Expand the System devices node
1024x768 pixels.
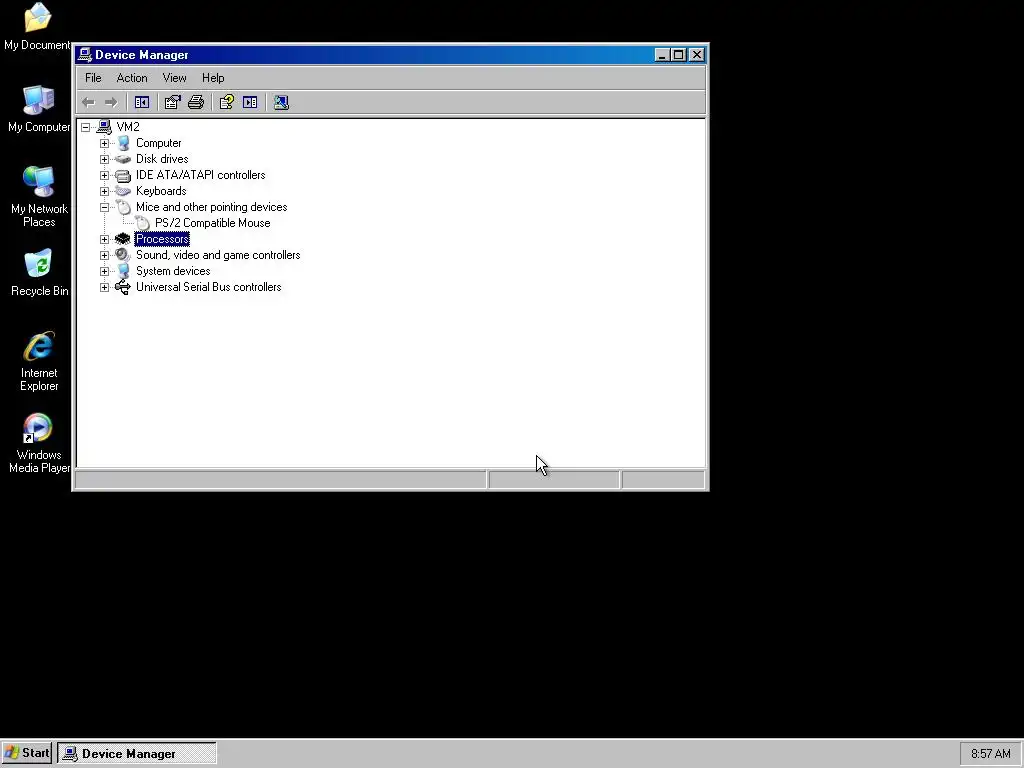104,271
